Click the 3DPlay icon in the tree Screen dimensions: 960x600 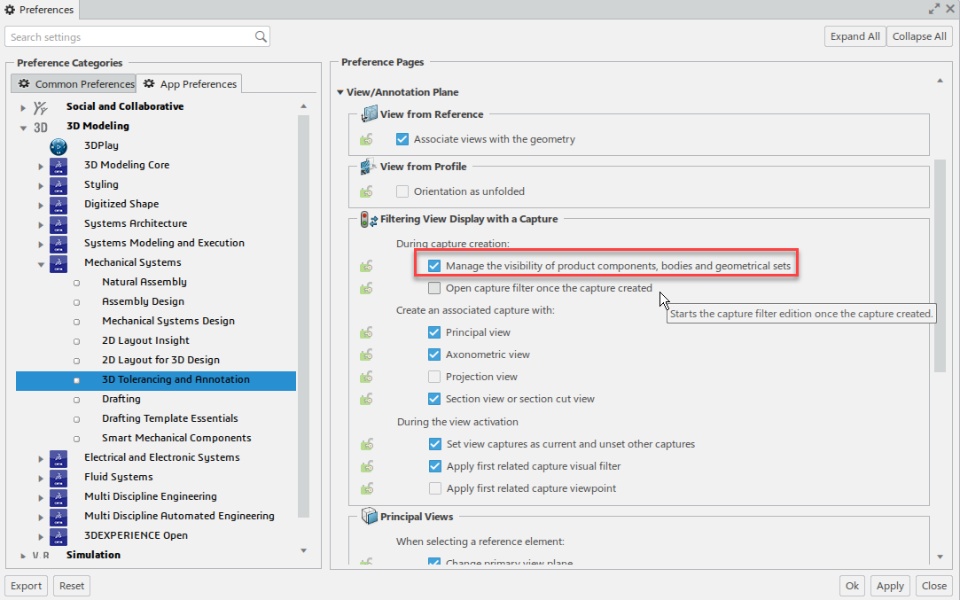tap(58, 146)
